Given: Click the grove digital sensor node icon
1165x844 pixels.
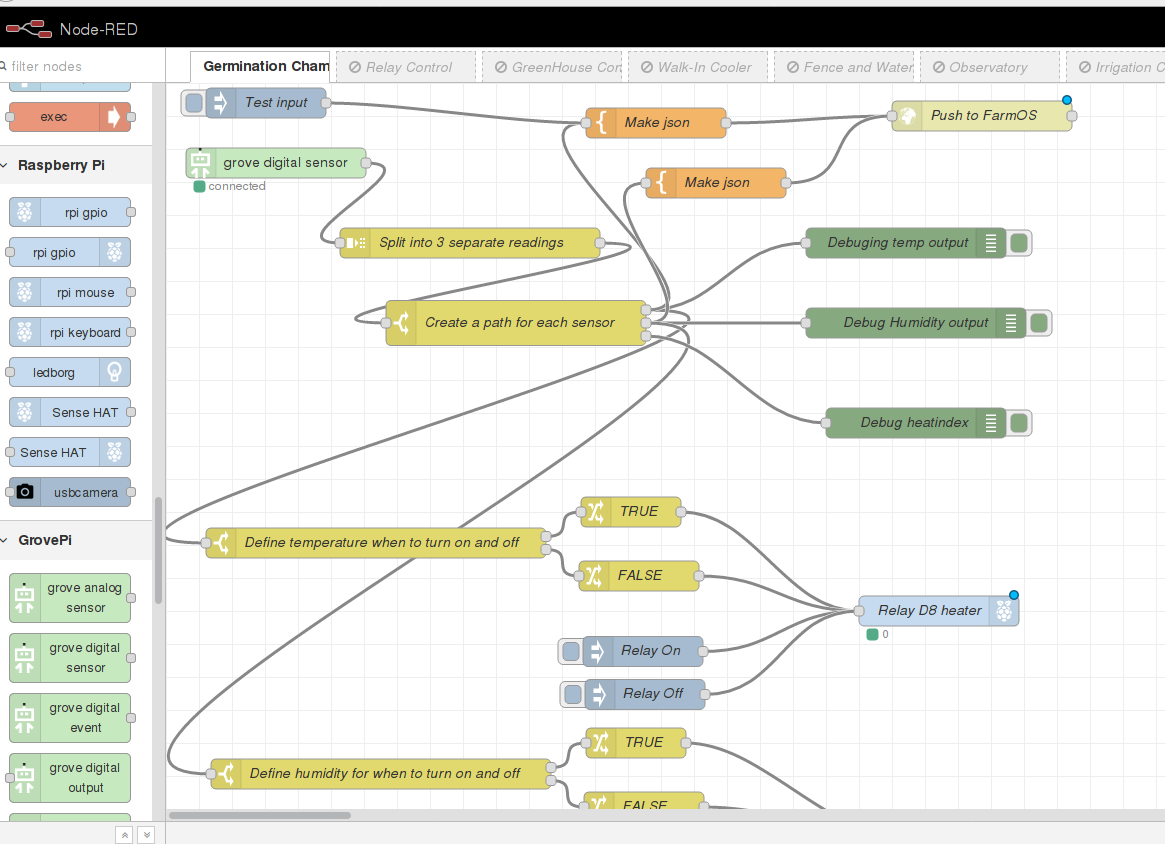Looking at the screenshot, I should pyautogui.click(x=201, y=163).
